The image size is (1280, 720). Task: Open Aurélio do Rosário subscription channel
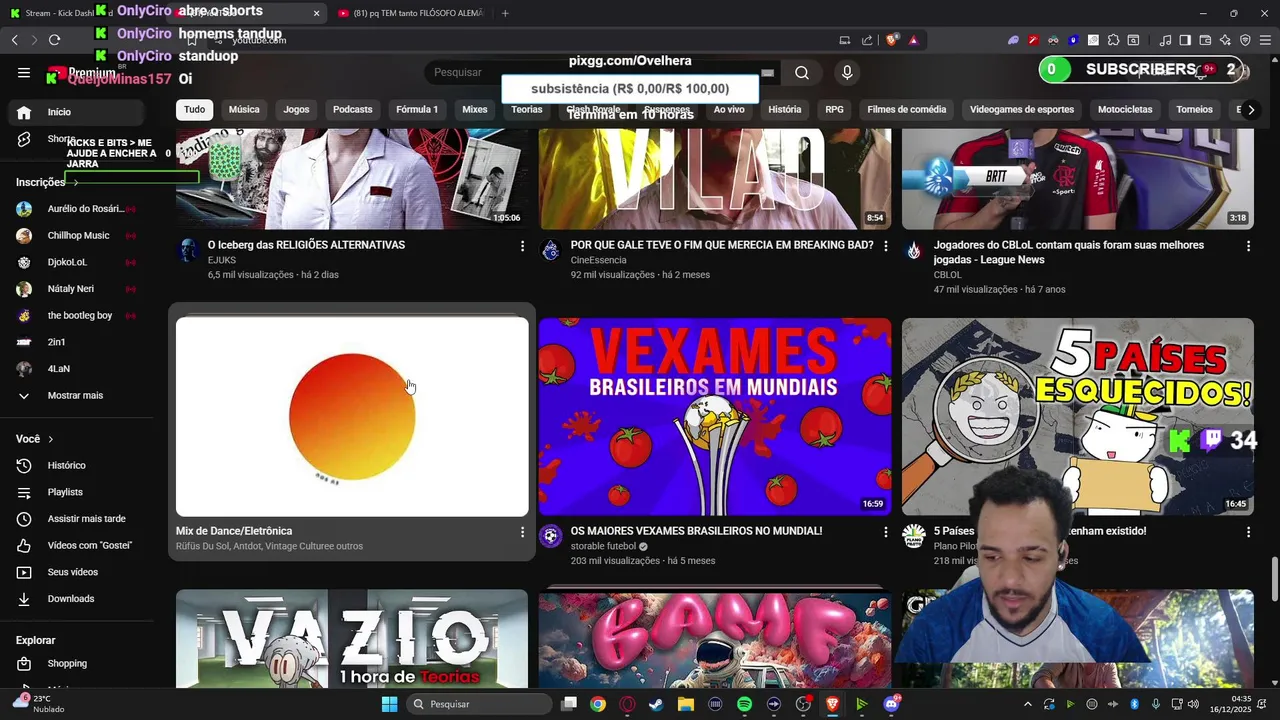click(77, 209)
